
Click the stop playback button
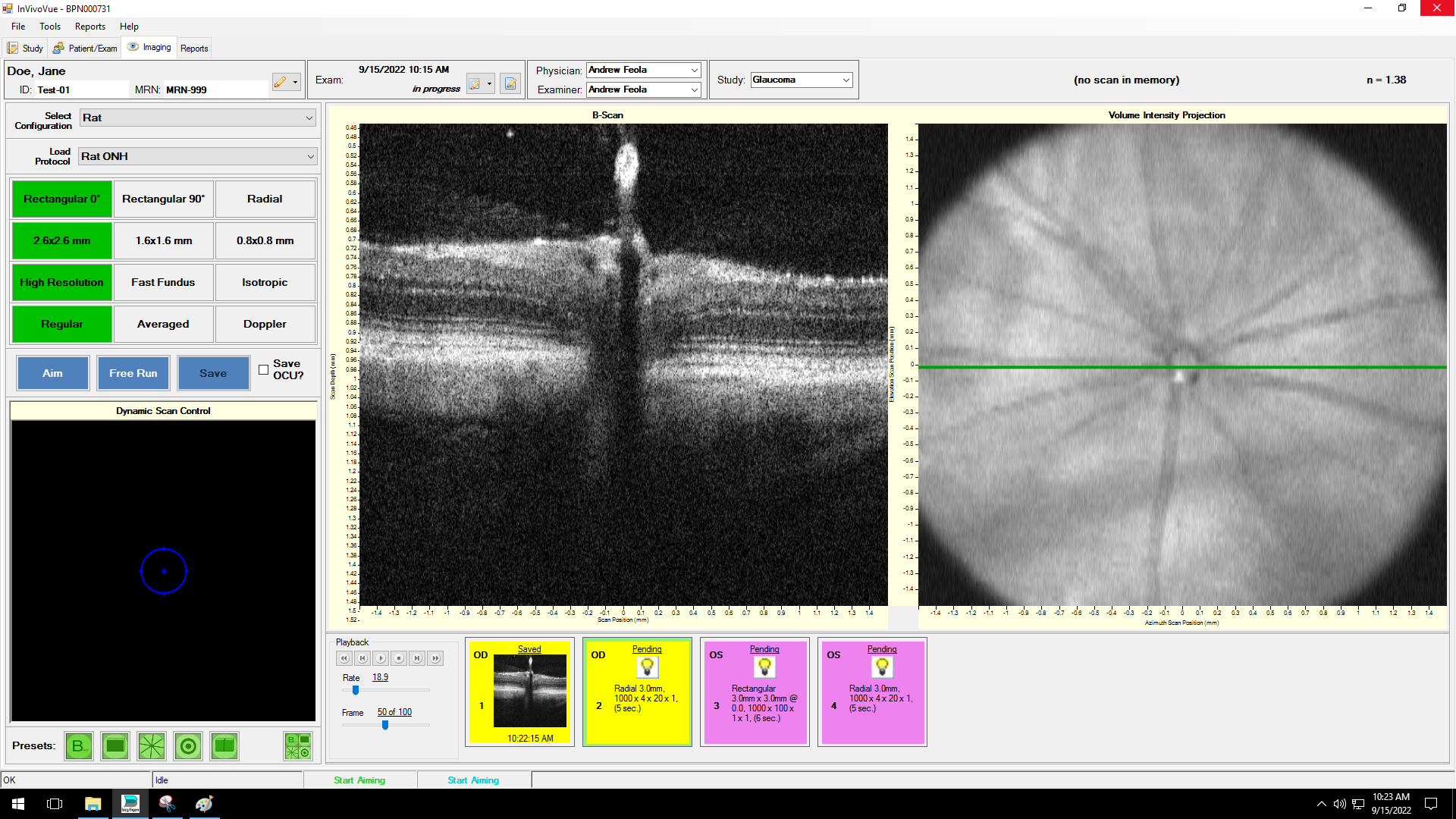tap(399, 658)
